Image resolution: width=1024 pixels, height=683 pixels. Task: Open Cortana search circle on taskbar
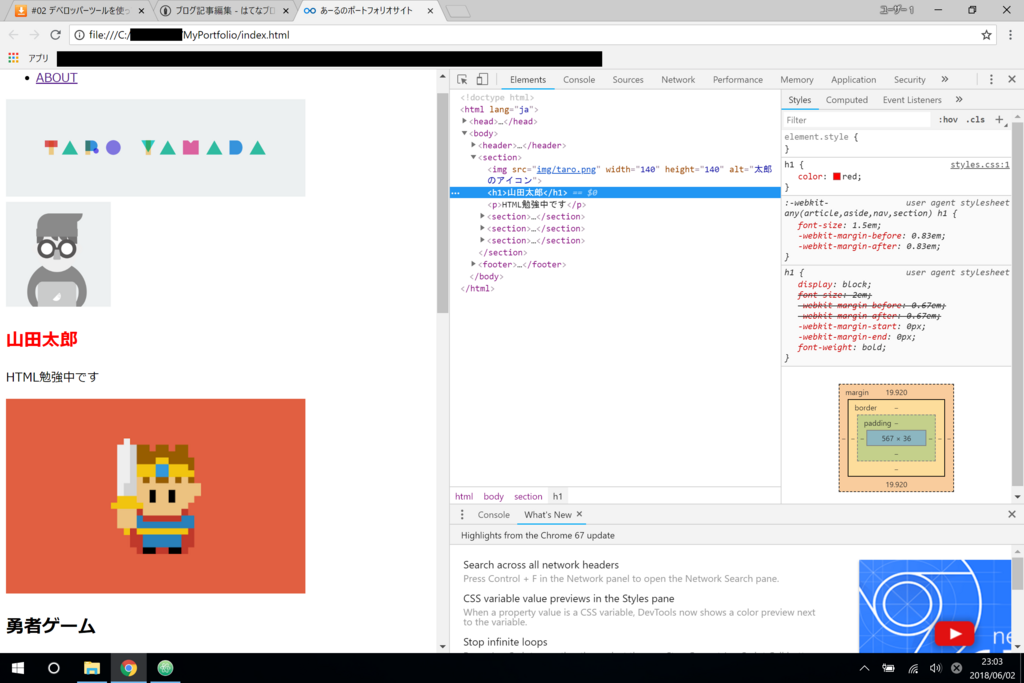click(54, 668)
